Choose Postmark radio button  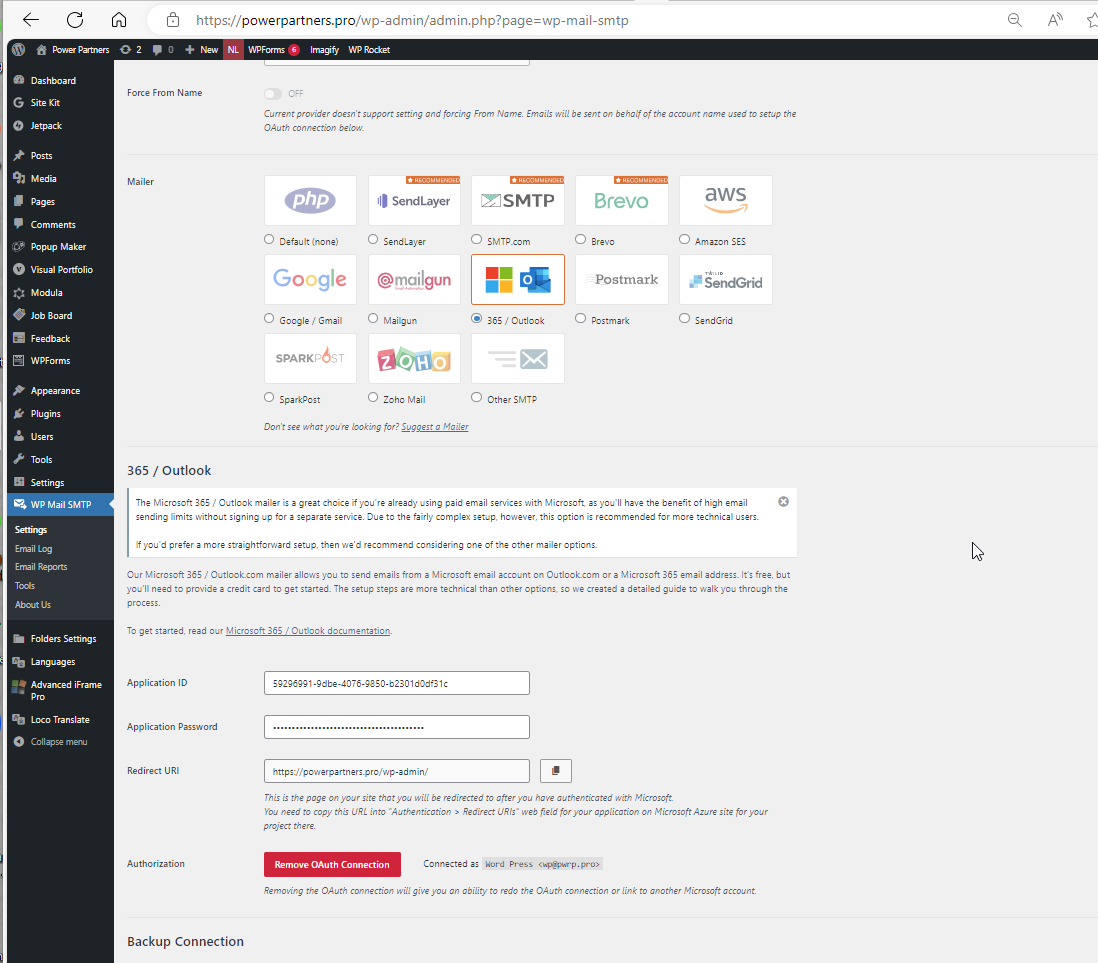click(x=581, y=319)
